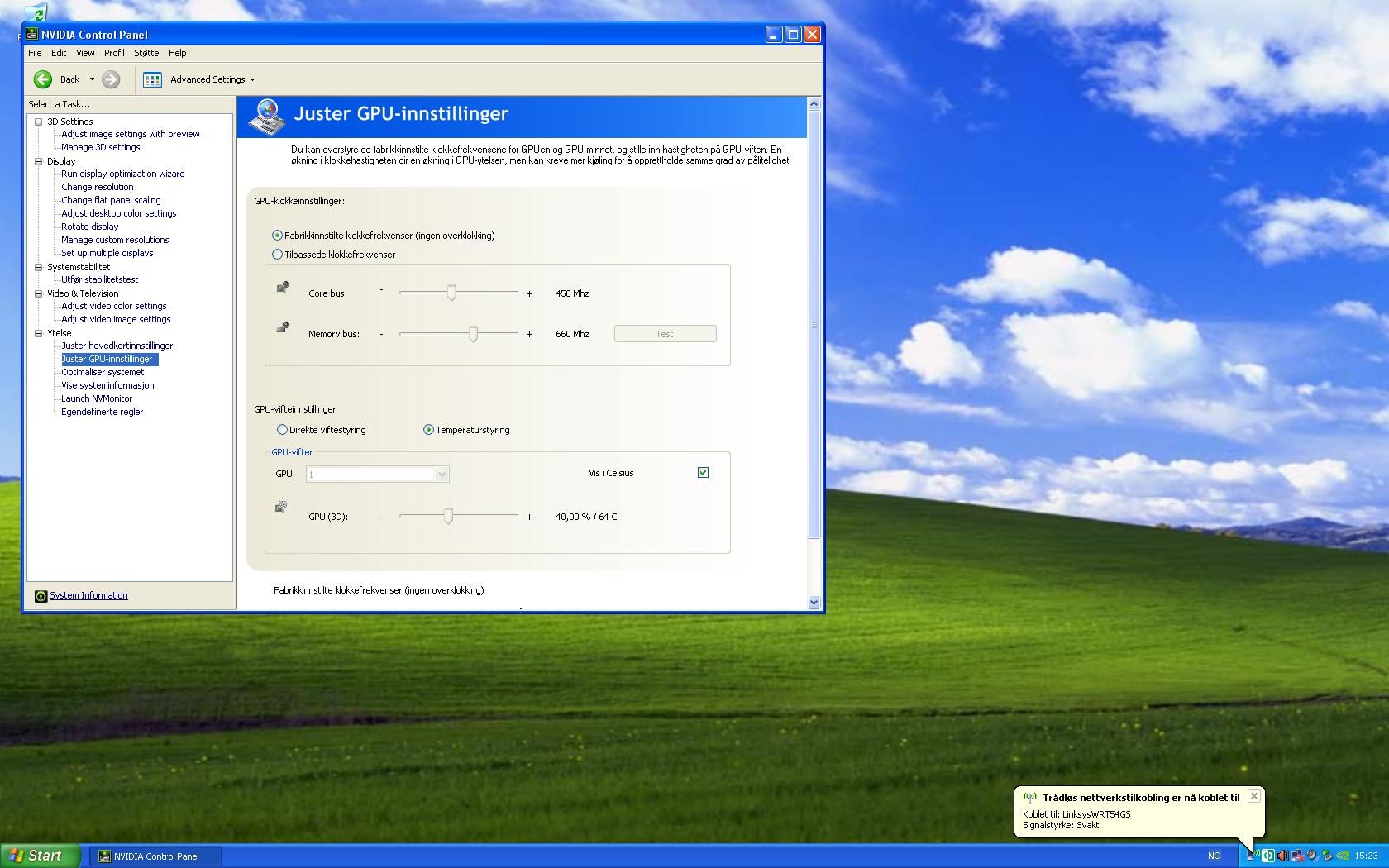
Task: Open Adjust video image settings
Action: 116,319
